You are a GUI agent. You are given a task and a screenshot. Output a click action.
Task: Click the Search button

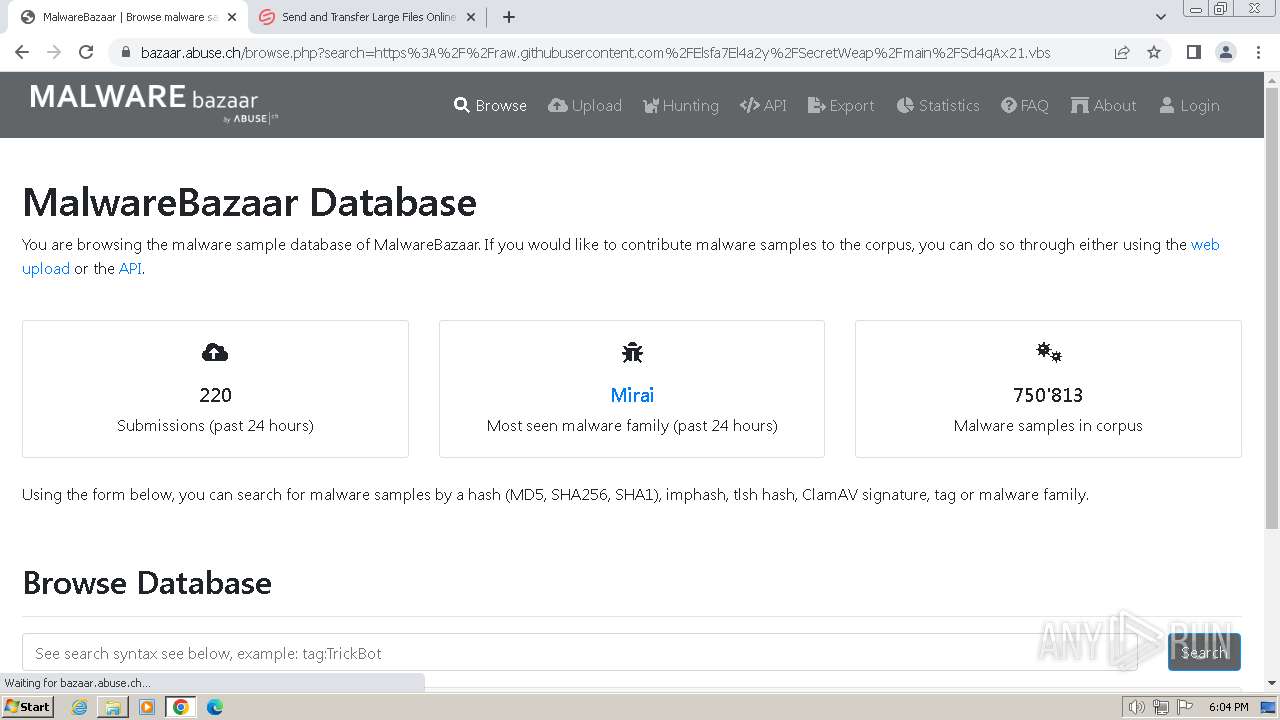pos(1204,652)
